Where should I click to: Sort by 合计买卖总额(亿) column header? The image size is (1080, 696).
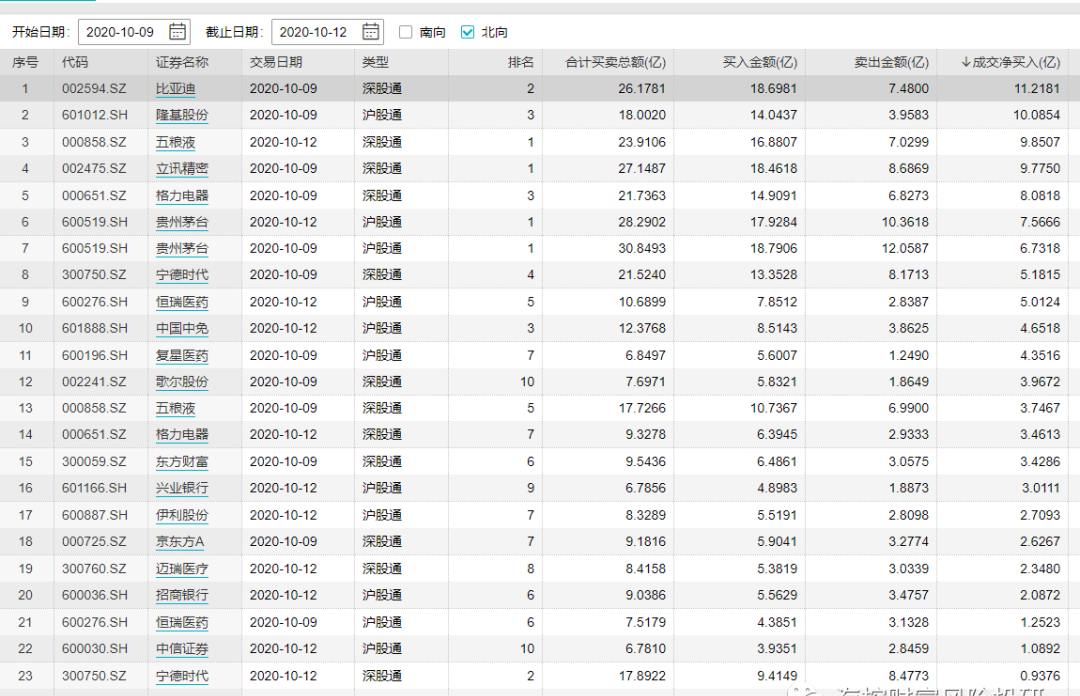(615, 62)
